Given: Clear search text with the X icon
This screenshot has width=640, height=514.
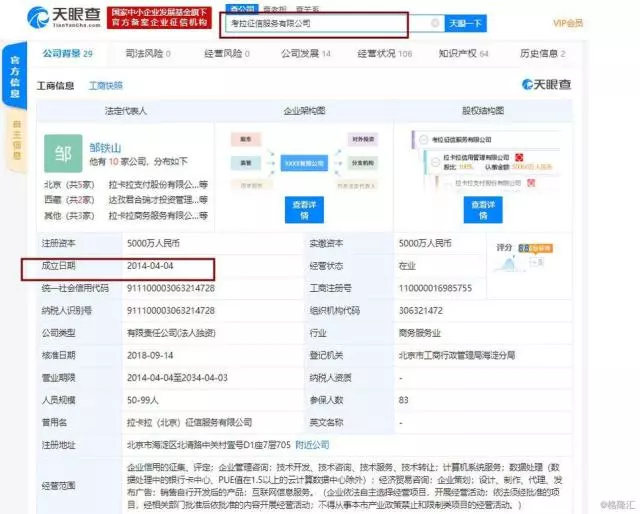Looking at the screenshot, I should [434, 22].
